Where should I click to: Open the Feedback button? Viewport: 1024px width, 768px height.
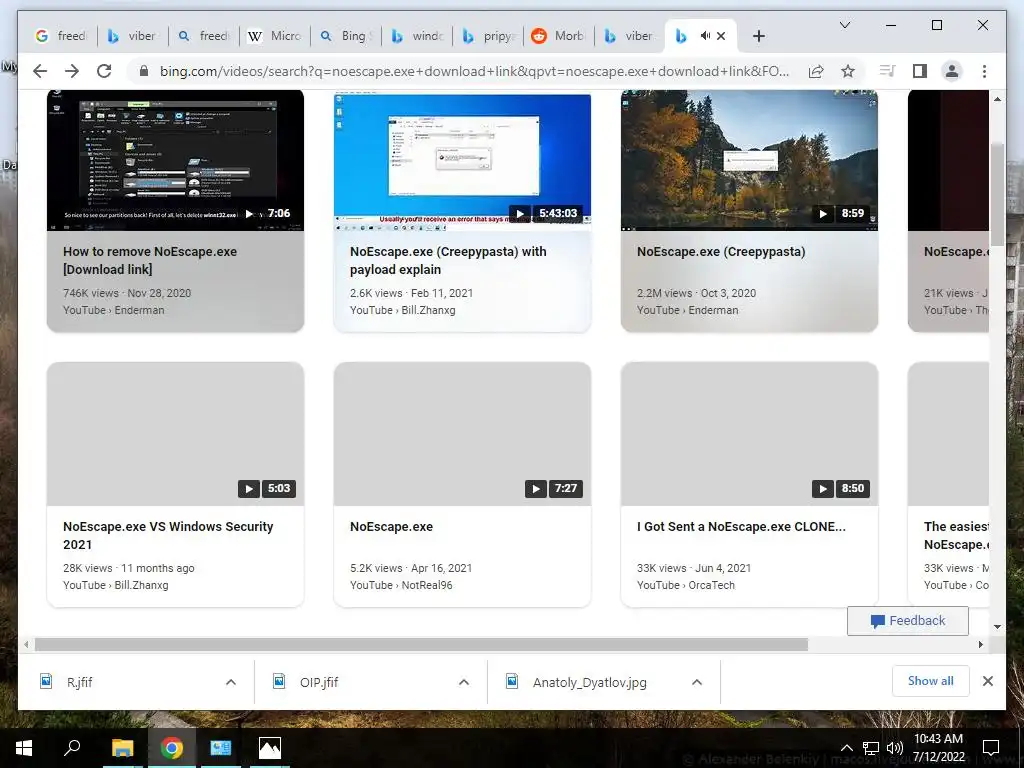[908, 620]
